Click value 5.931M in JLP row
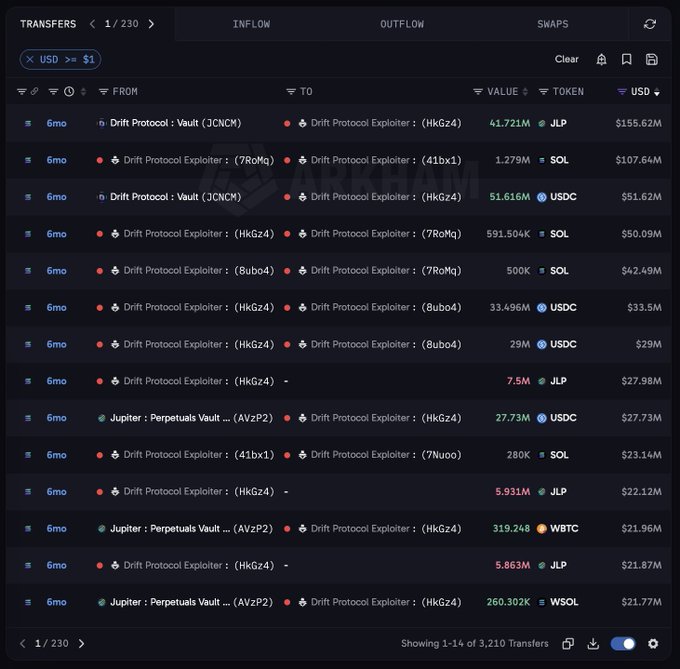Screen dimensions: 680x669 tap(513, 492)
